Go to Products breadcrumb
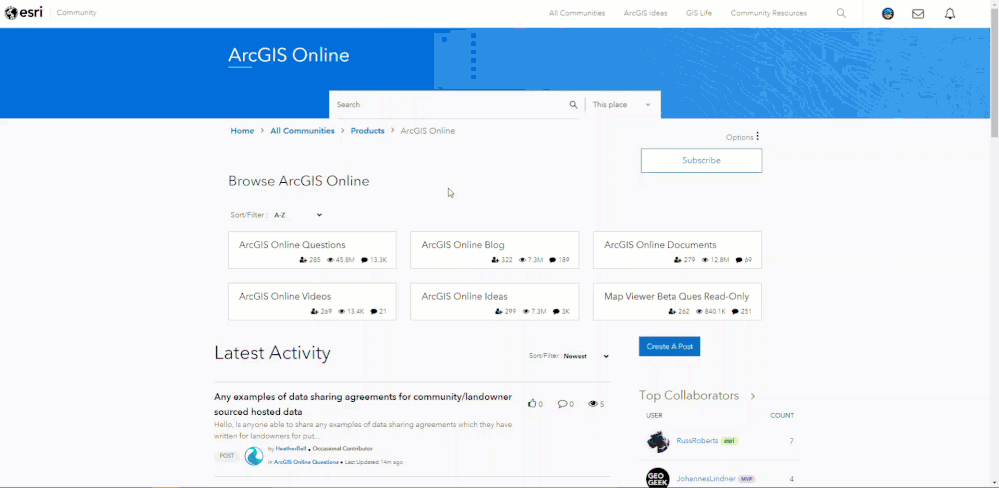 pos(368,131)
